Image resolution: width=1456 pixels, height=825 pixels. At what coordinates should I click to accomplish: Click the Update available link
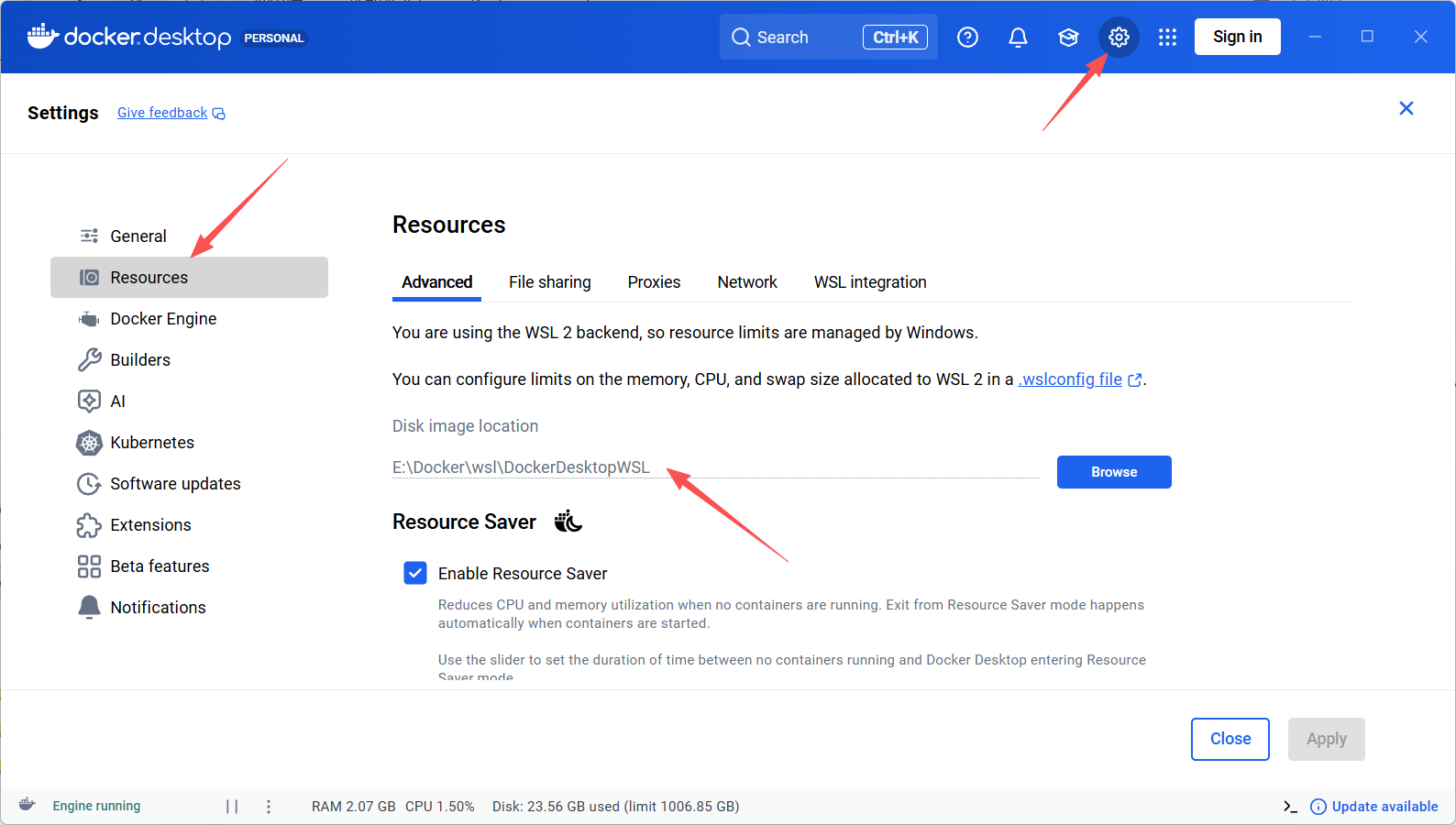pyautogui.click(x=1374, y=807)
